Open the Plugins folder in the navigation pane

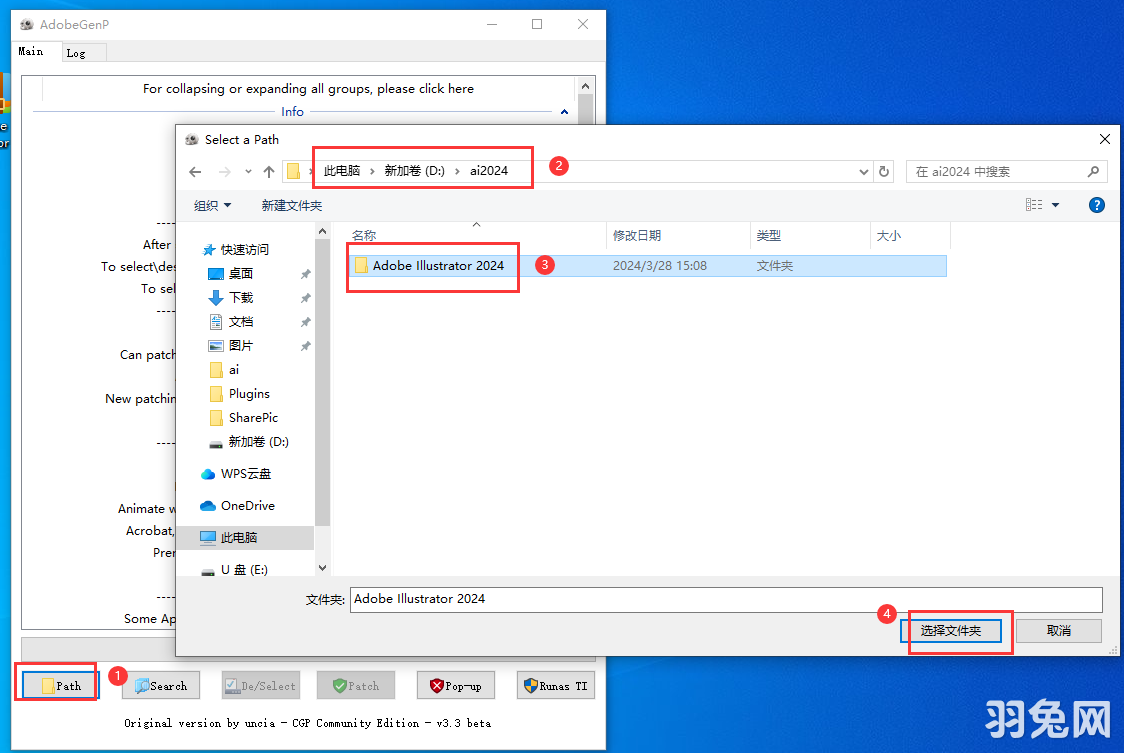point(249,394)
